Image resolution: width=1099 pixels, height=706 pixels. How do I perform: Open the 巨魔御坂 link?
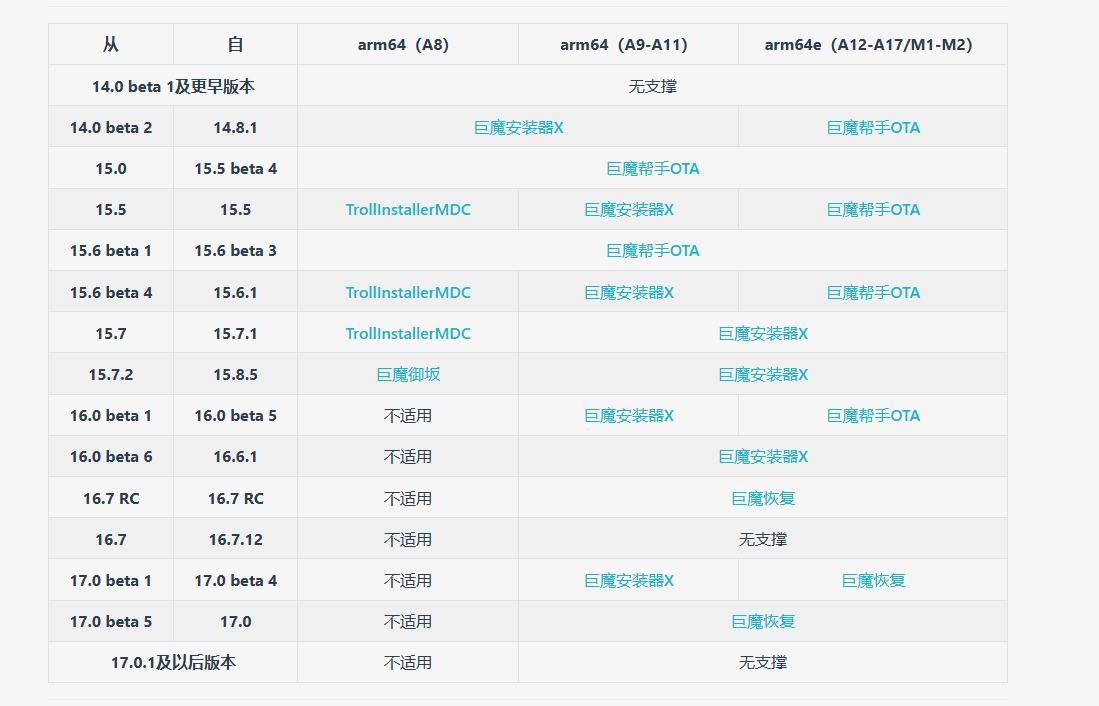[408, 375]
